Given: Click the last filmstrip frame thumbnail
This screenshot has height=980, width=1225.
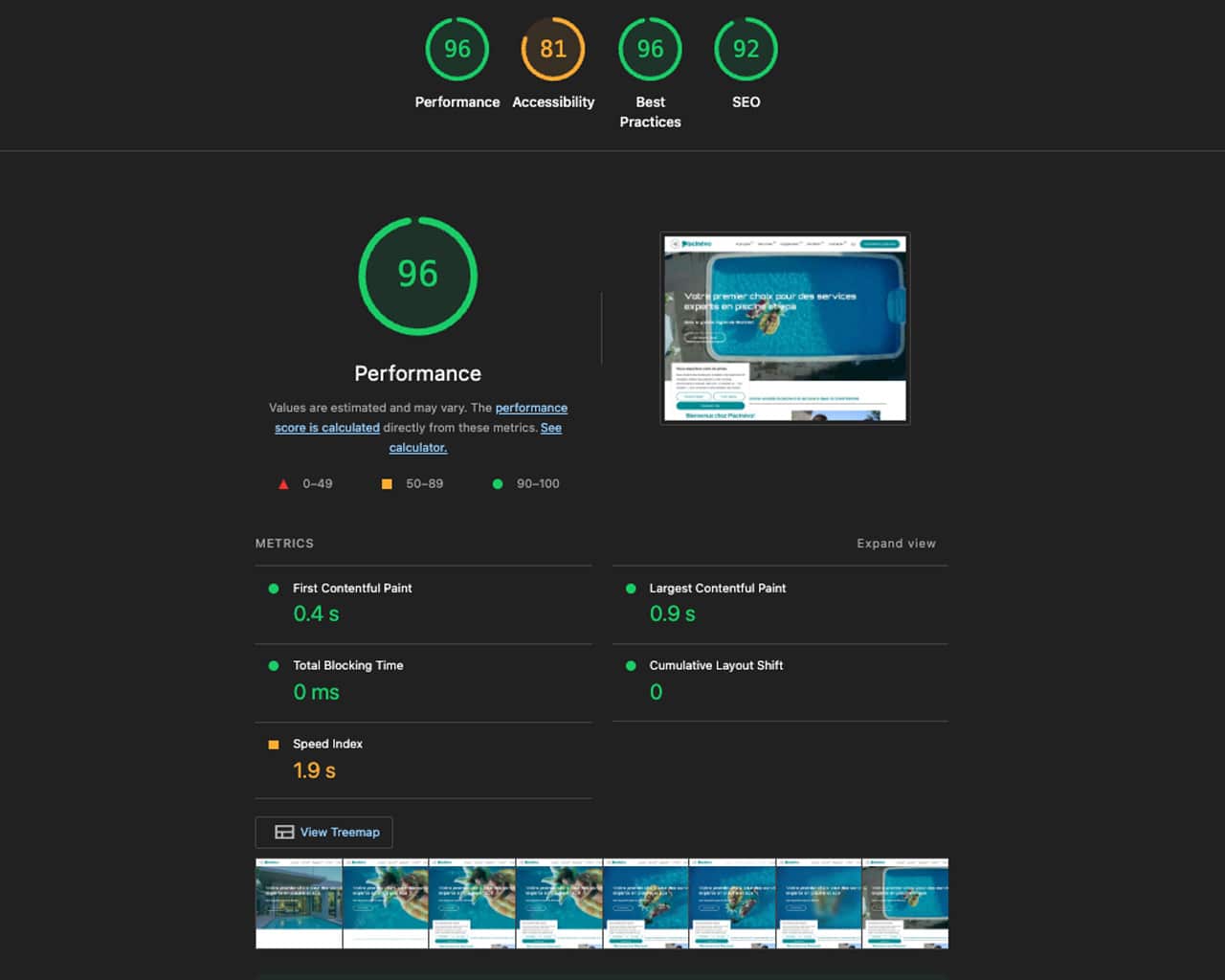Looking at the screenshot, I should [x=905, y=903].
